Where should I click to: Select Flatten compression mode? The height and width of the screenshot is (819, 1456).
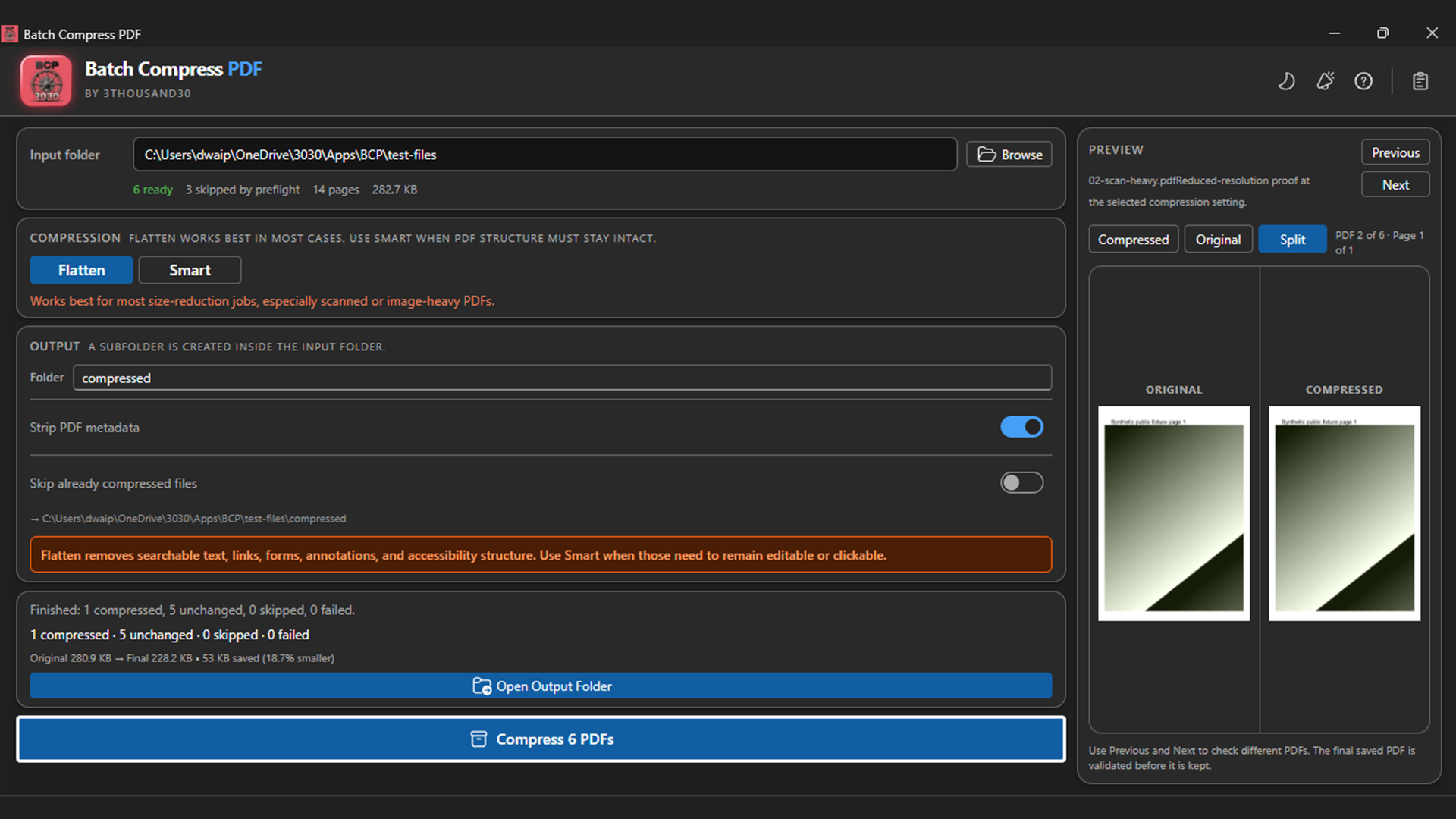(x=81, y=271)
